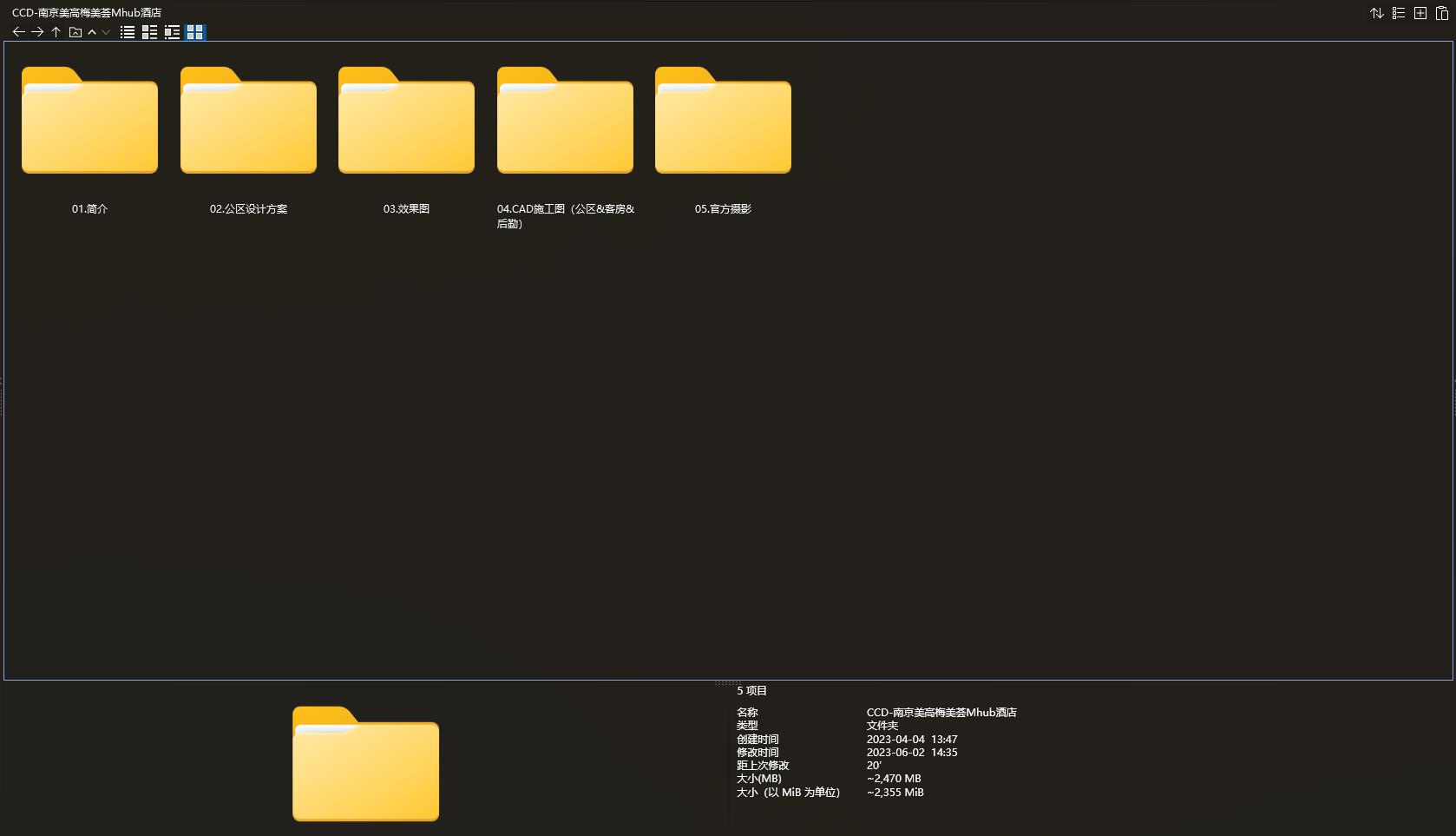Click the grayed down chevron in toolbar

[x=106, y=32]
